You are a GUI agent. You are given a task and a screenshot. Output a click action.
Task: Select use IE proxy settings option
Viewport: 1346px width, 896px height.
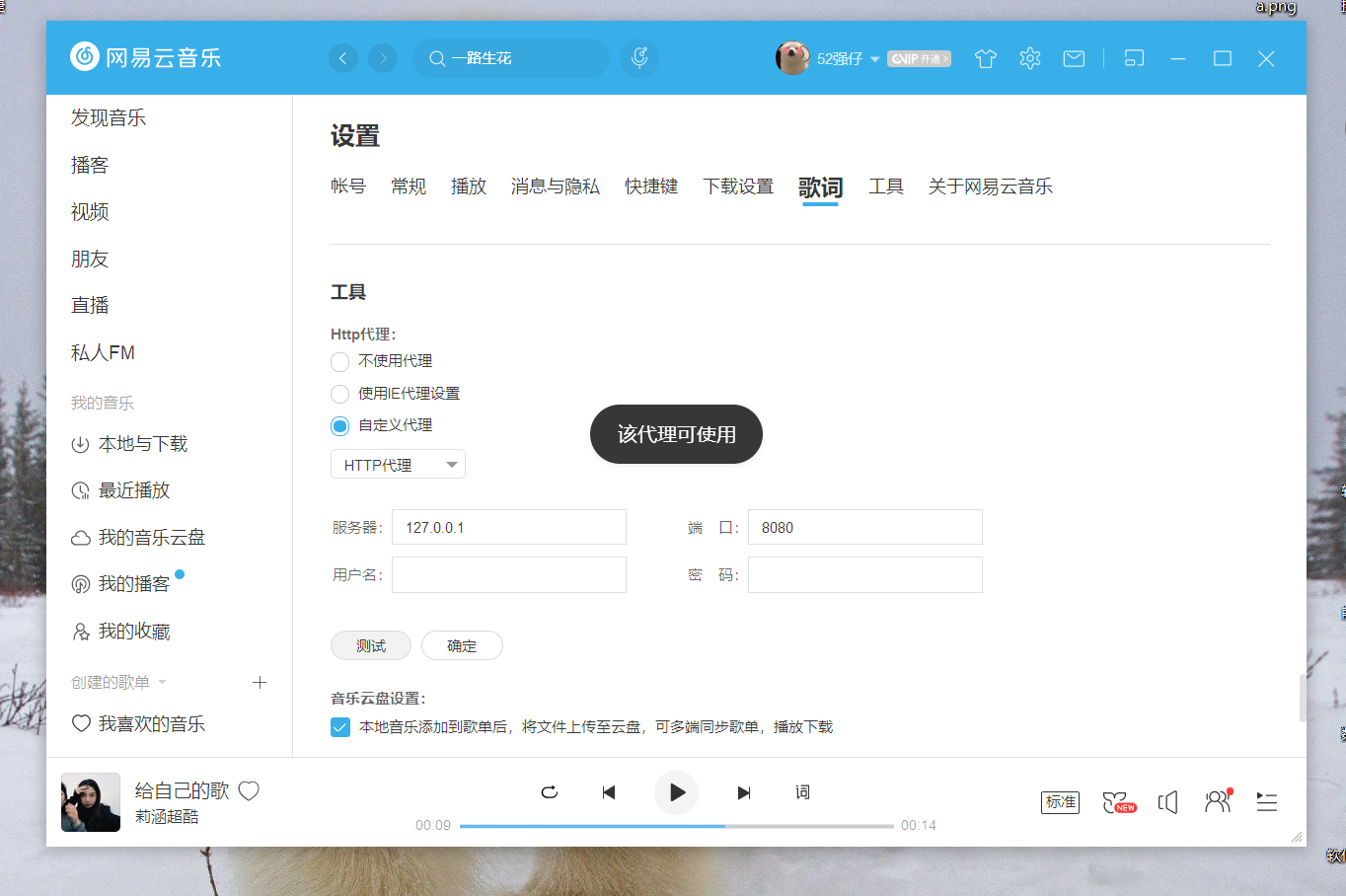click(x=340, y=395)
